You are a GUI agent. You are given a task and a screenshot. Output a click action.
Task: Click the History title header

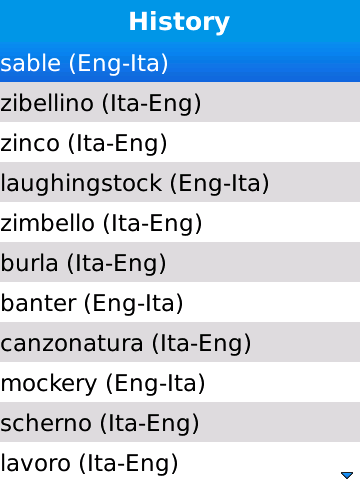tap(179, 22)
